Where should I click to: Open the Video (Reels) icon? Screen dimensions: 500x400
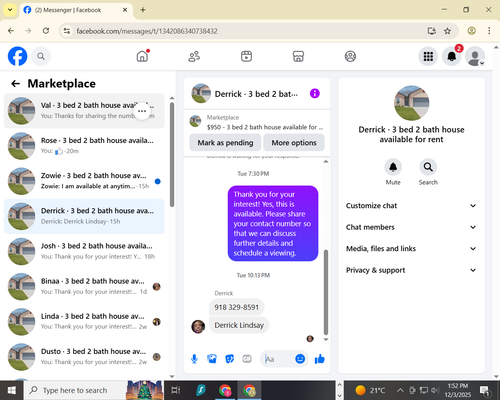click(x=246, y=56)
